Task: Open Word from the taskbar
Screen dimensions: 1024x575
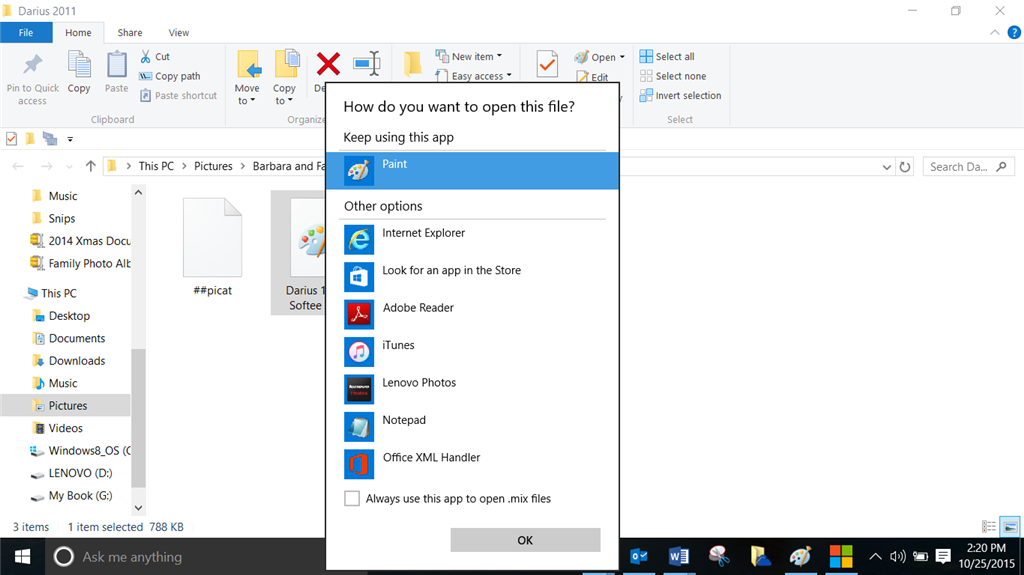Action: coord(679,557)
